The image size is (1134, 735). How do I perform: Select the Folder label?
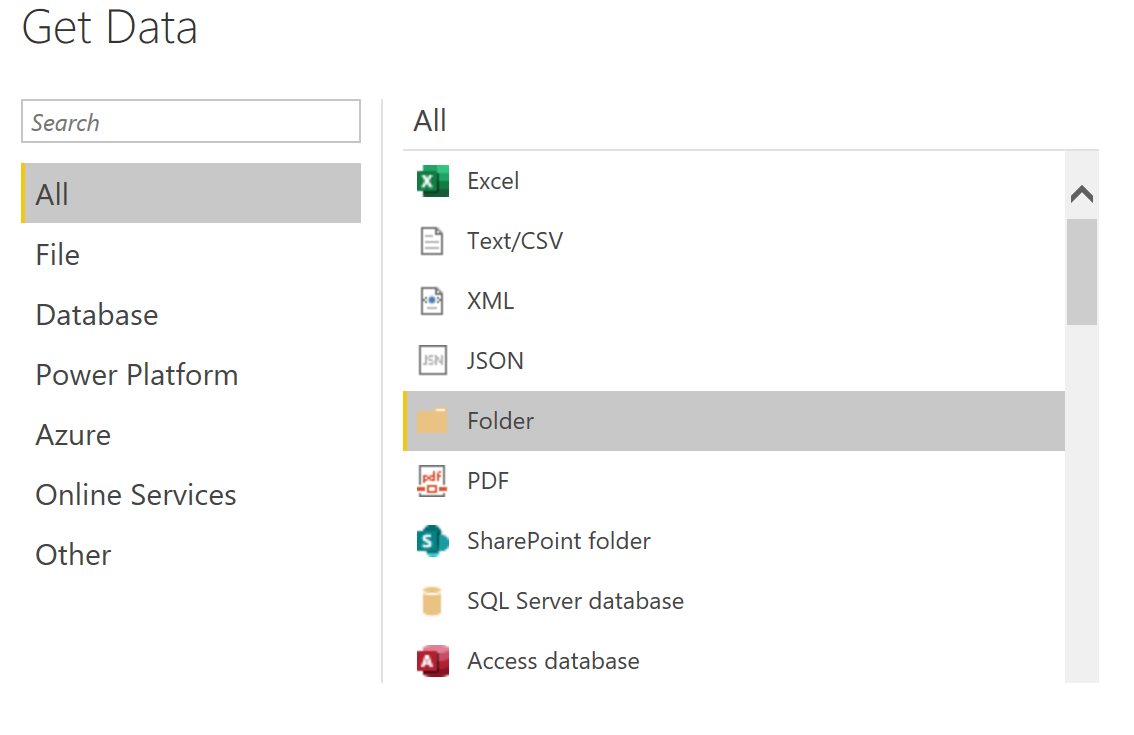tap(500, 420)
